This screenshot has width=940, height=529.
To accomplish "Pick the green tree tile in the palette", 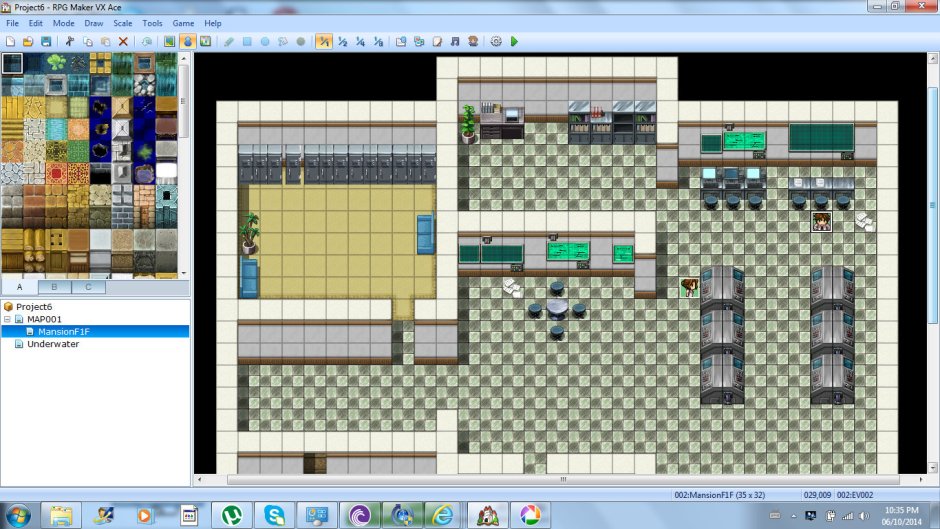I will tap(56, 62).
